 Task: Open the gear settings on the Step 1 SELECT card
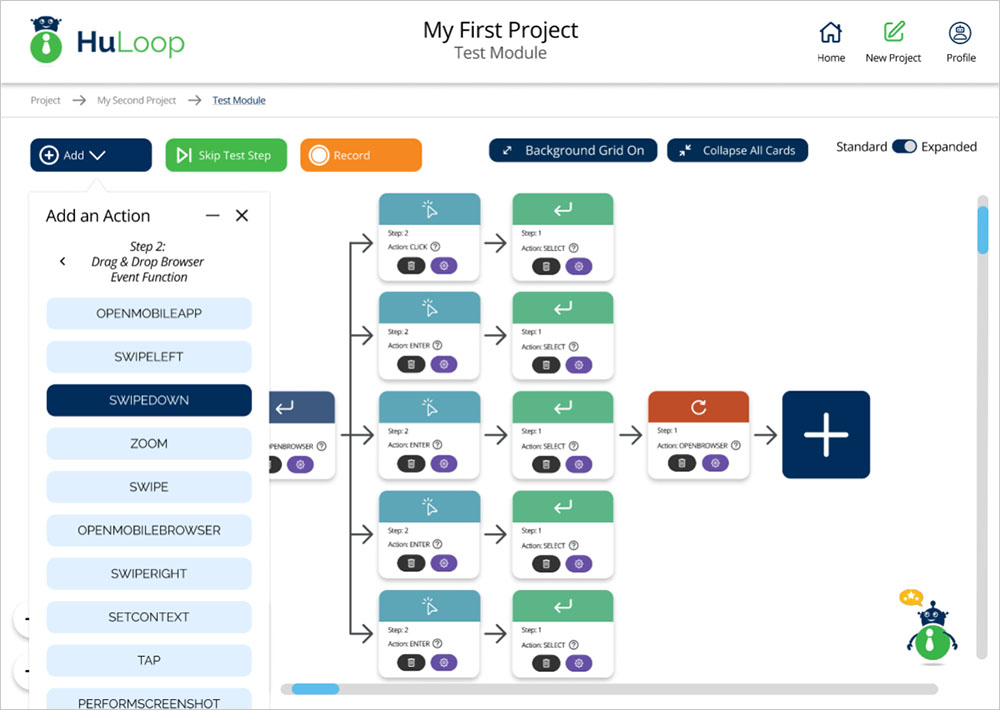[578, 266]
